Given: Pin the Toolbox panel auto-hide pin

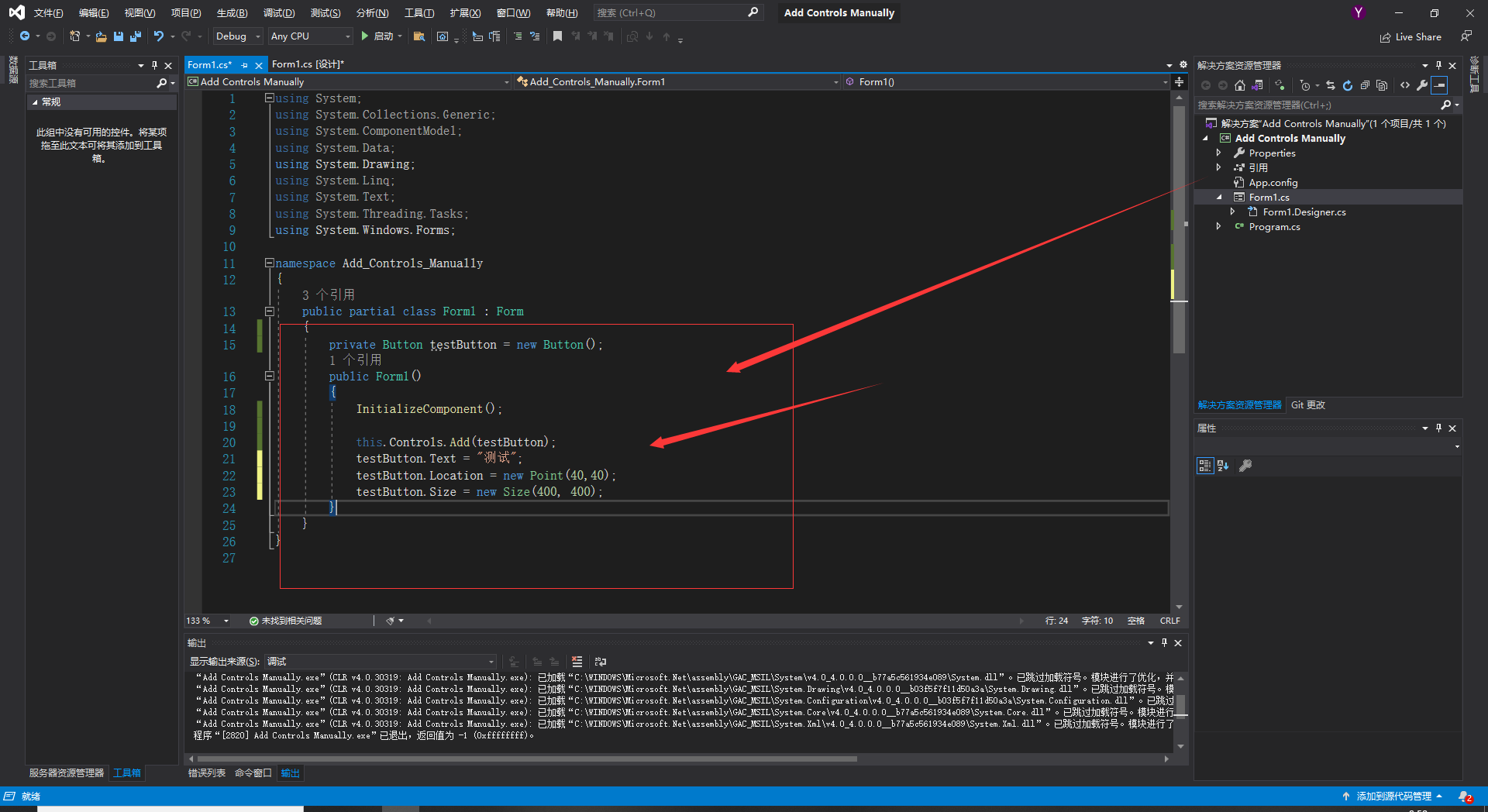Looking at the screenshot, I should (x=154, y=65).
